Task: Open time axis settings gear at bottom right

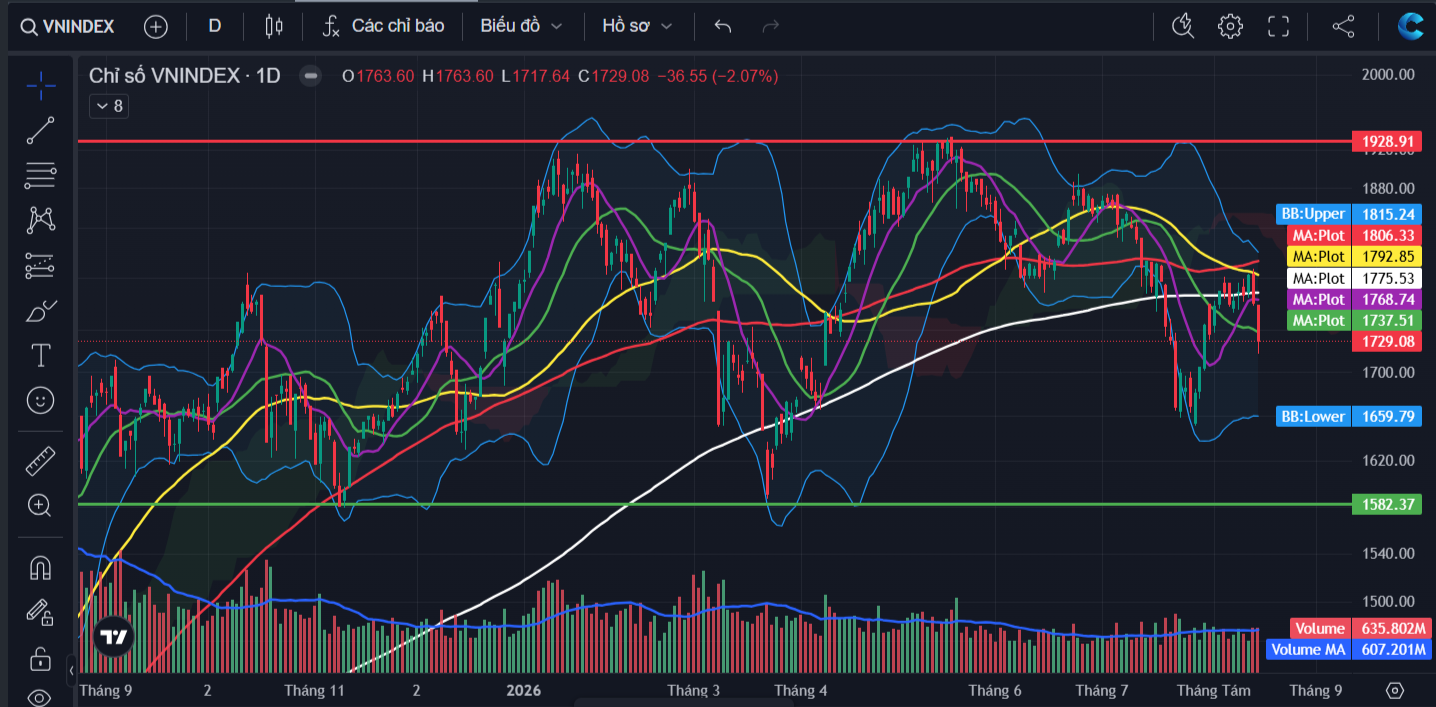Action: [x=1395, y=690]
